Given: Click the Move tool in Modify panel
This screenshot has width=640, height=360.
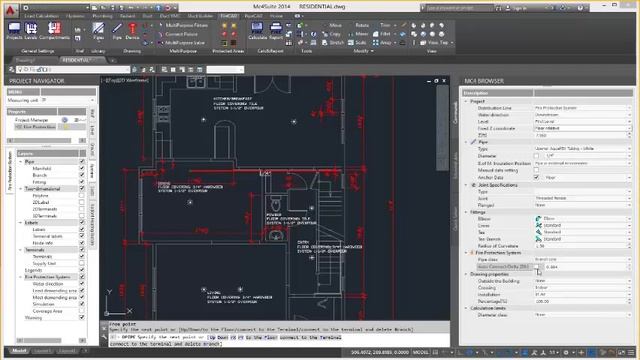Looking at the screenshot, I should coord(332,25).
